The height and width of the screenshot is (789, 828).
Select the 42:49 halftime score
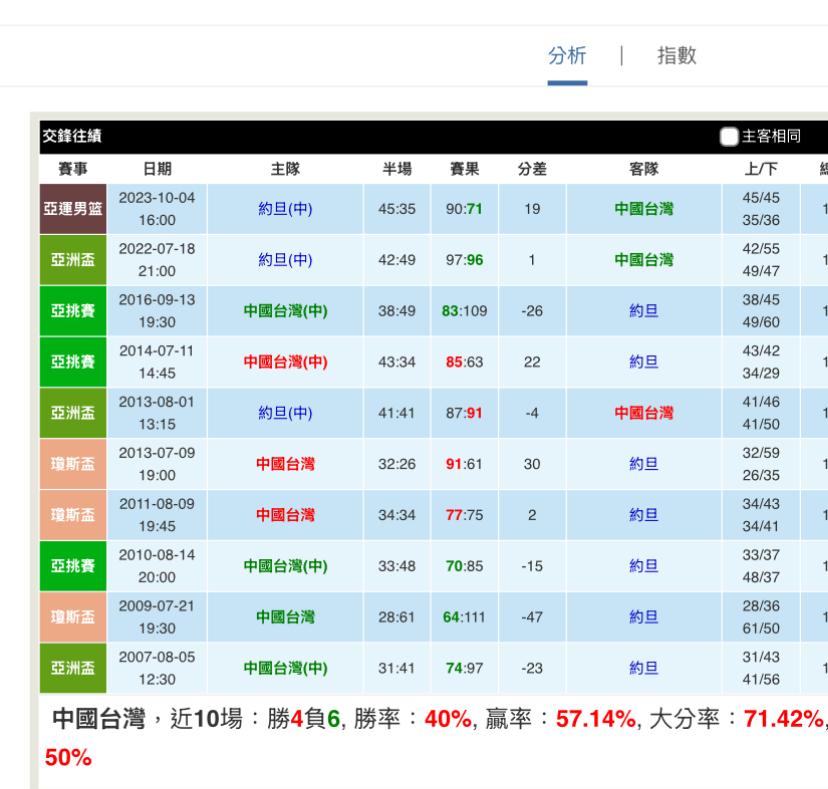(397, 260)
